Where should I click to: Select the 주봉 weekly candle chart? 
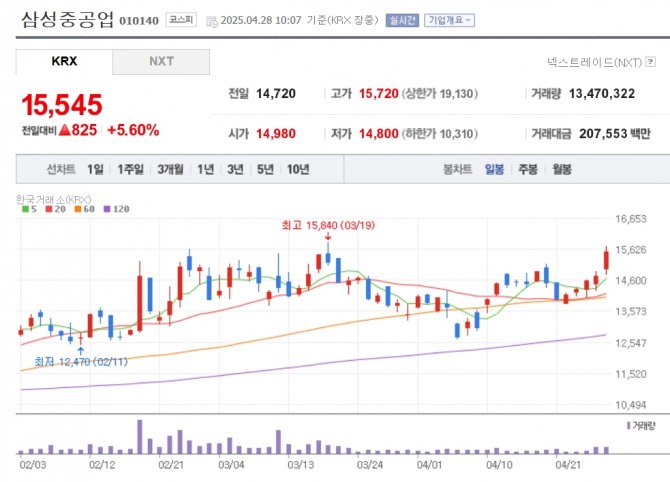[x=528, y=170]
